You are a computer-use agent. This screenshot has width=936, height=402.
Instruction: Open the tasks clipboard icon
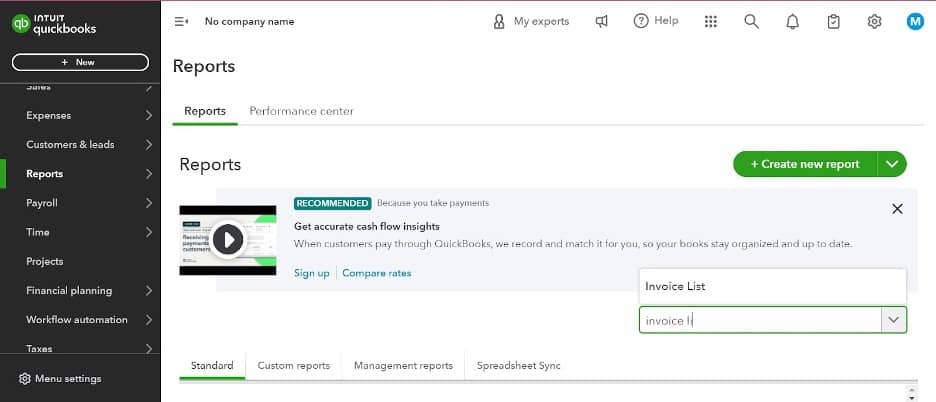click(834, 21)
